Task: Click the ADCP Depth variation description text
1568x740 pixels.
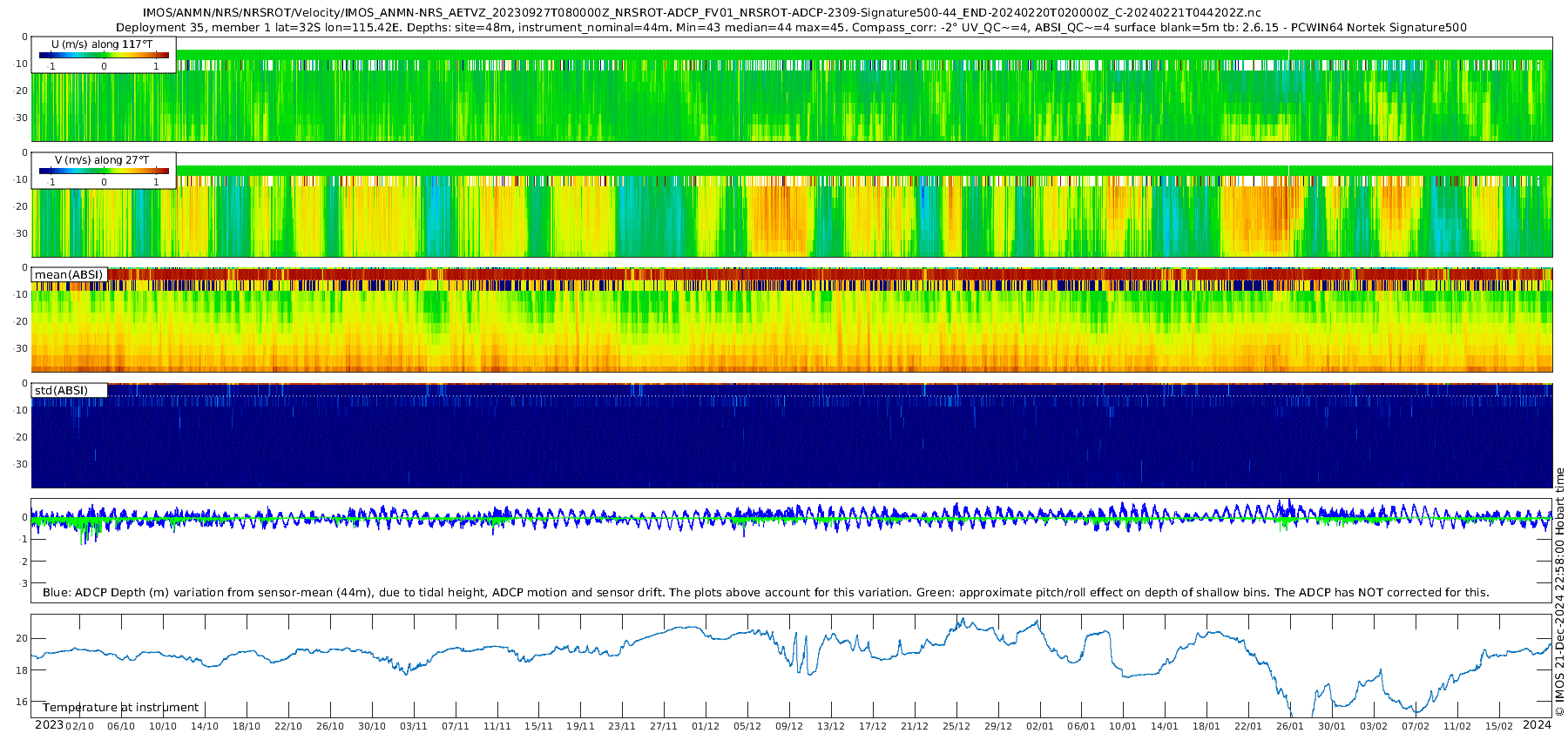Action: point(766,593)
